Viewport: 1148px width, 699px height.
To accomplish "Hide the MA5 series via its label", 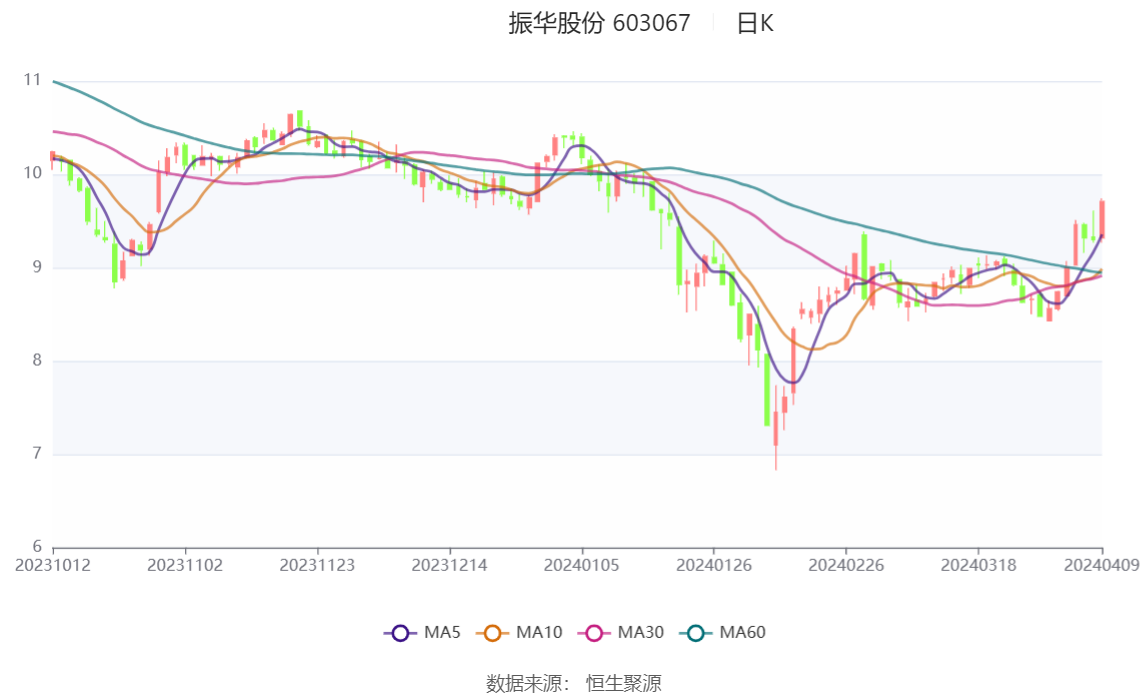I will [x=442, y=632].
